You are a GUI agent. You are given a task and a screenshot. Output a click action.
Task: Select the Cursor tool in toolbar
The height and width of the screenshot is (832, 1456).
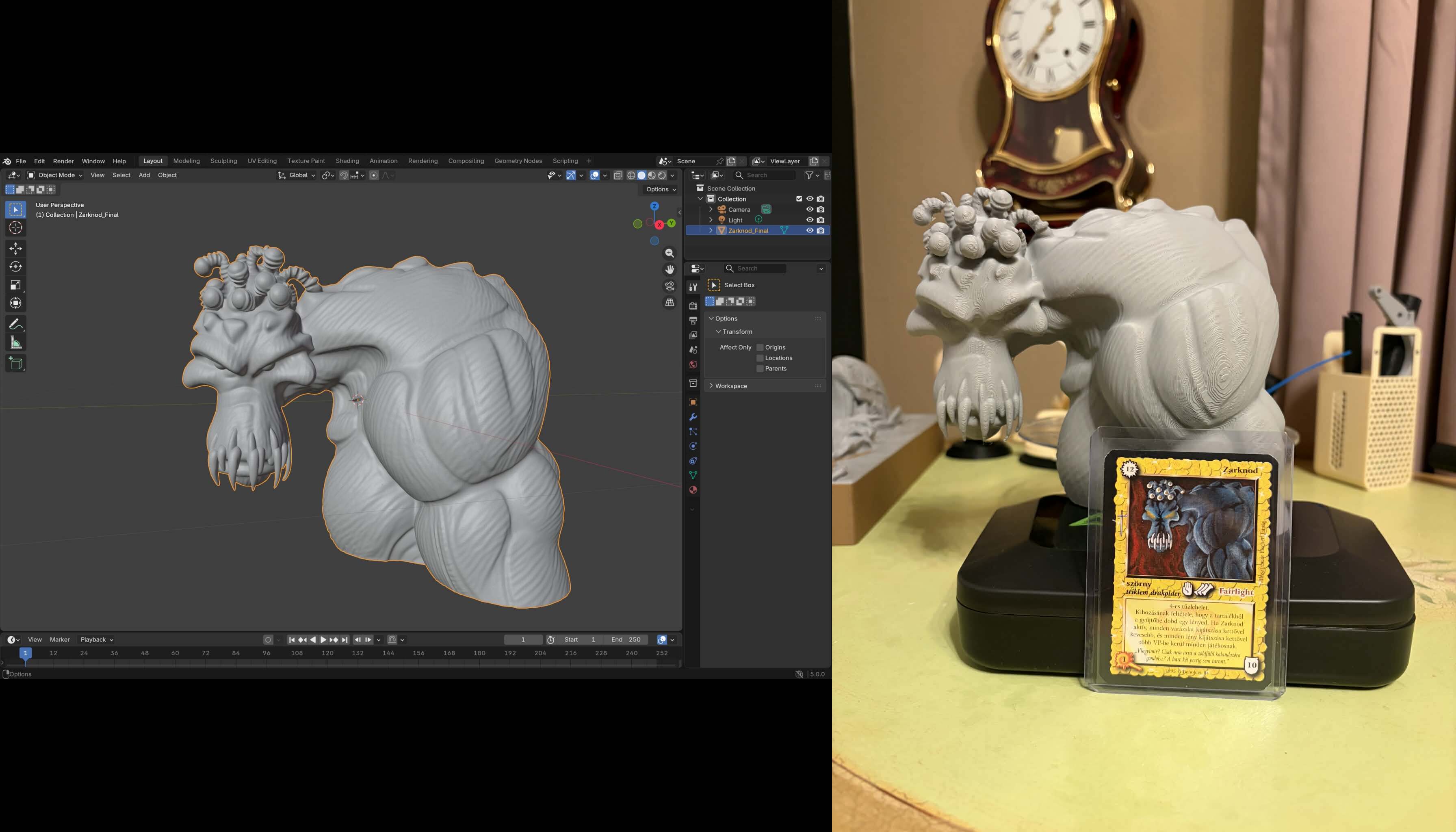click(x=15, y=228)
